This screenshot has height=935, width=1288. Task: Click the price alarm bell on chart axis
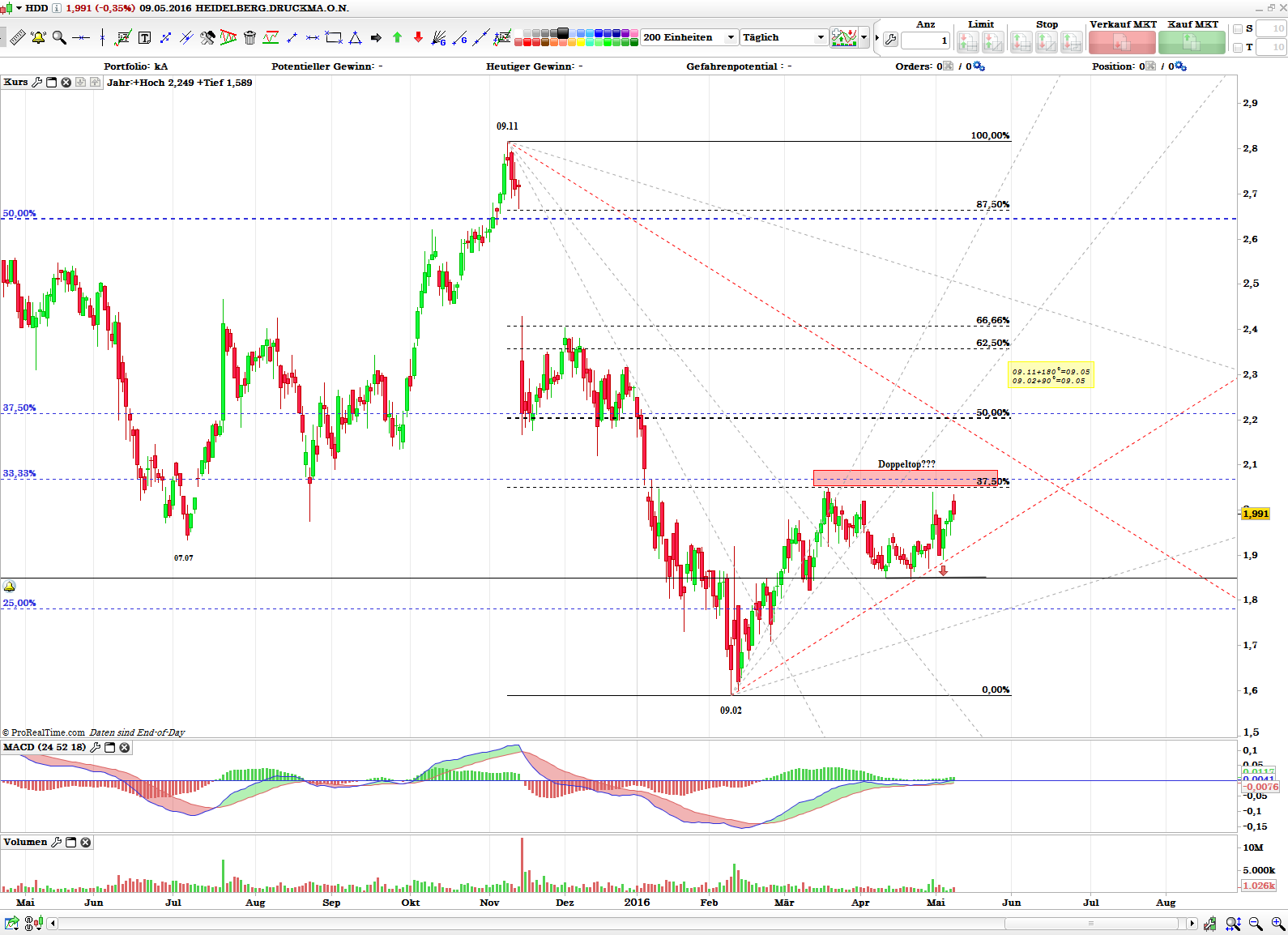pyautogui.click(x=10, y=586)
